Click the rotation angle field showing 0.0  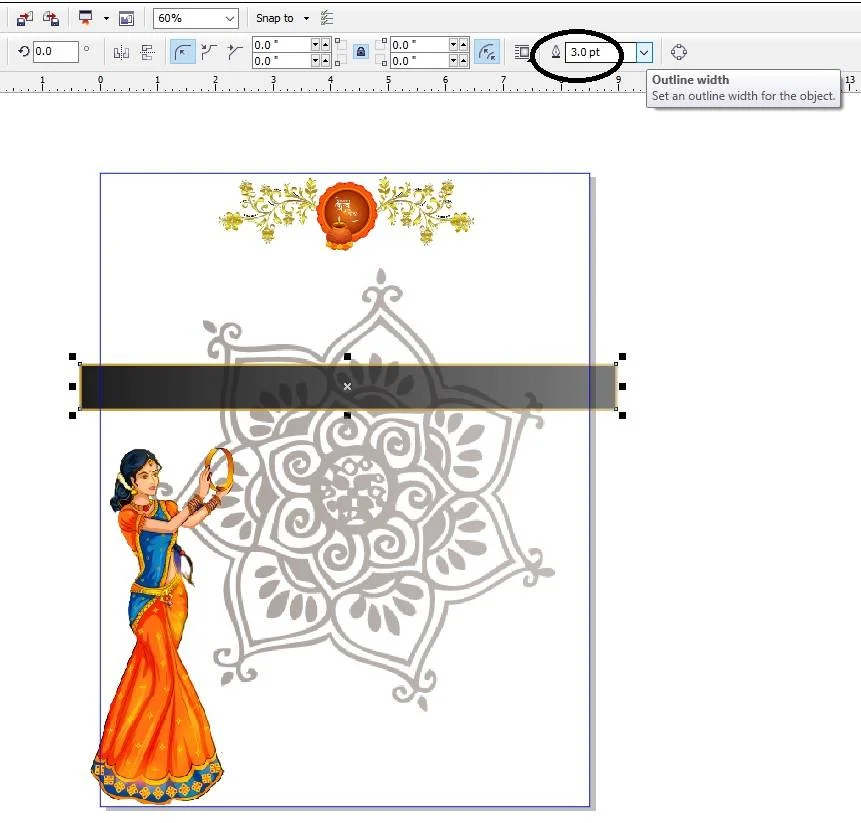[55, 52]
